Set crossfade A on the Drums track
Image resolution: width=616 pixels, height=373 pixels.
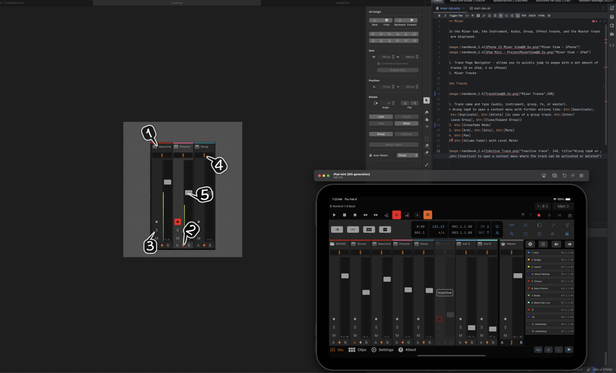[354, 343]
